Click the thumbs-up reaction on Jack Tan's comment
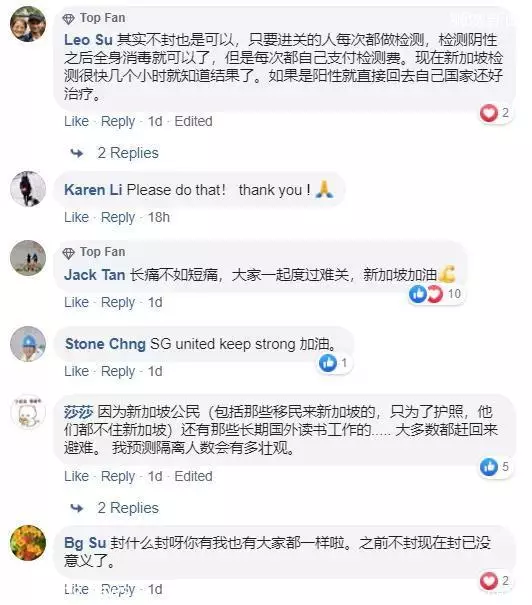 pyautogui.click(x=418, y=294)
